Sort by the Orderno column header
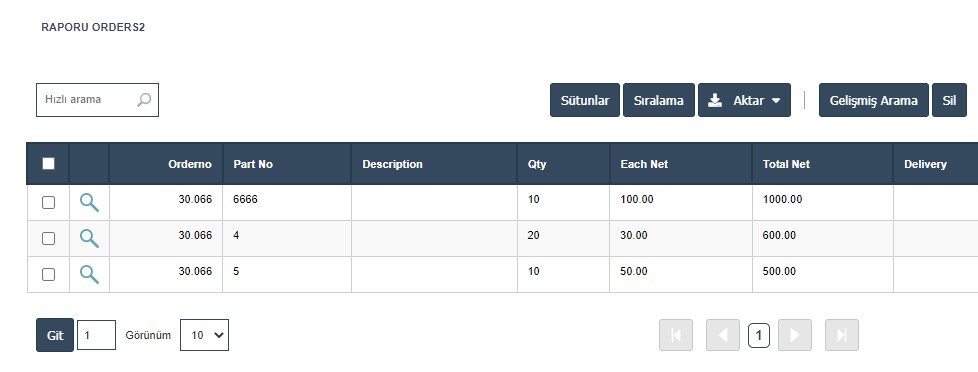The height and width of the screenshot is (372, 978). click(x=190, y=164)
